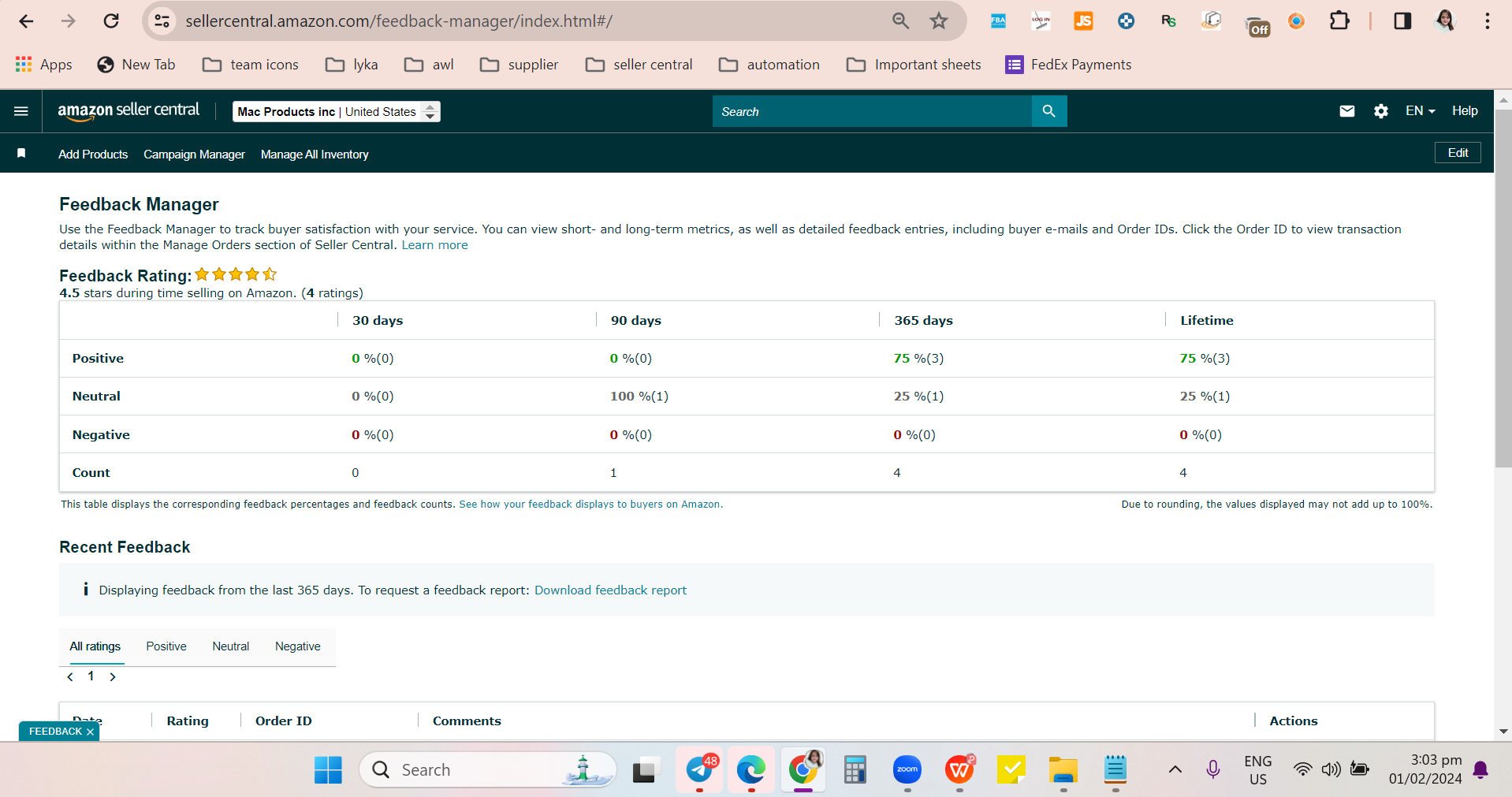Screen dimensions: 1512x797
Task: Click the bookmark flag icon in nav bar
Action: click(21, 154)
